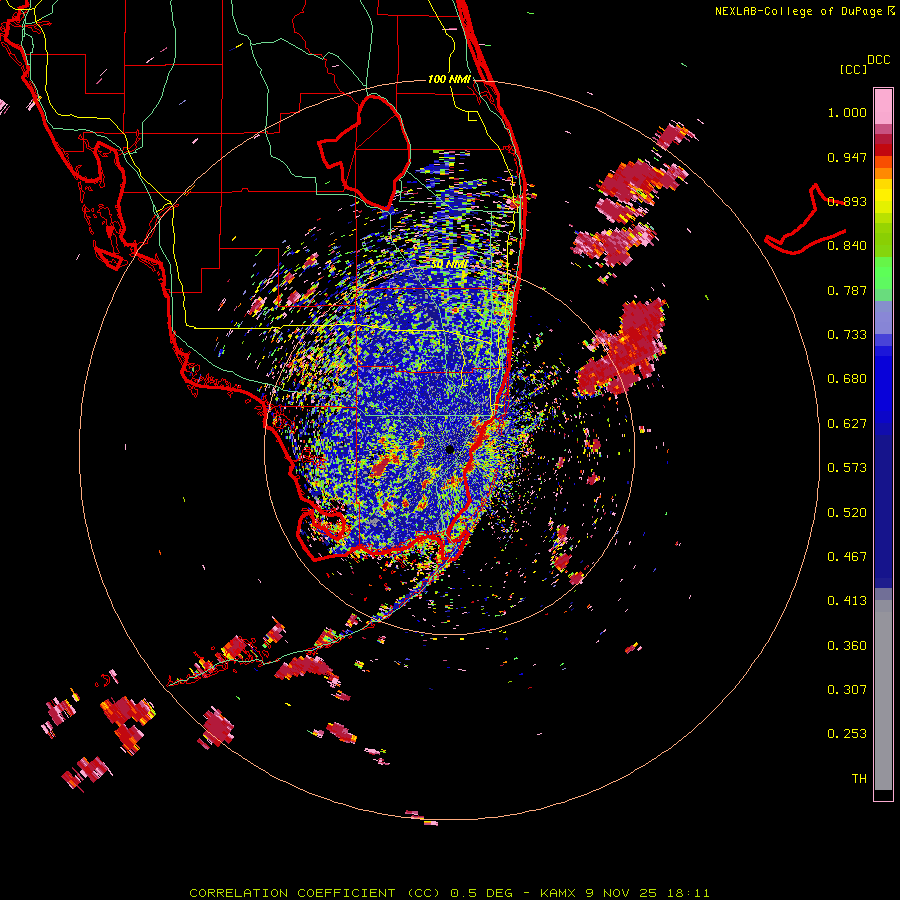The height and width of the screenshot is (900, 900).
Task: Select the 0.520 legend value
Action: click(847, 513)
